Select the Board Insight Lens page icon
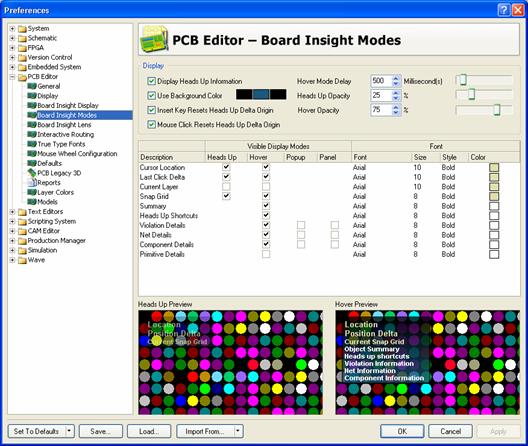Screen dimensions: 528x446 point(32,125)
